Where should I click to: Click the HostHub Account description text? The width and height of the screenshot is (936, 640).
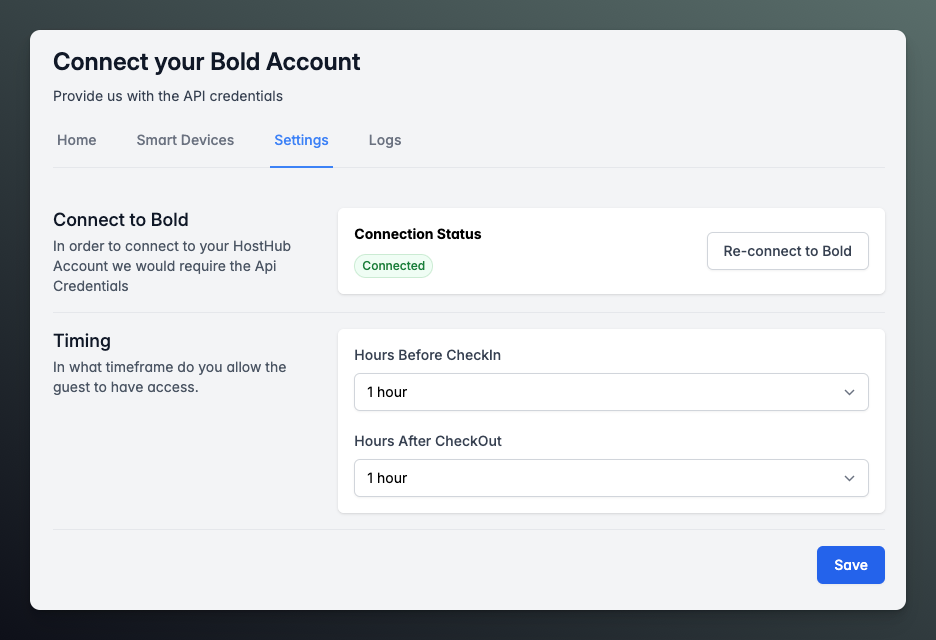[x=172, y=266]
